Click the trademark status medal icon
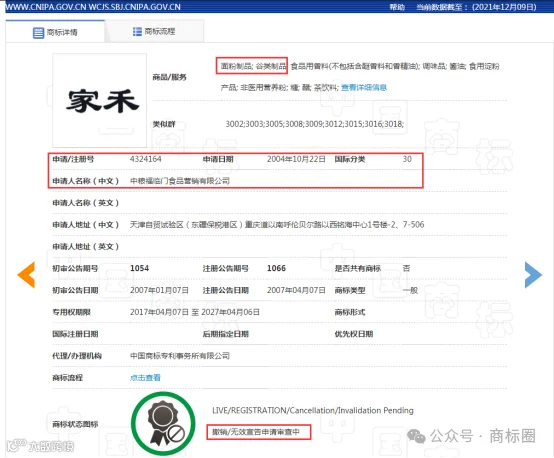The height and width of the screenshot is (458, 554). 163,423
